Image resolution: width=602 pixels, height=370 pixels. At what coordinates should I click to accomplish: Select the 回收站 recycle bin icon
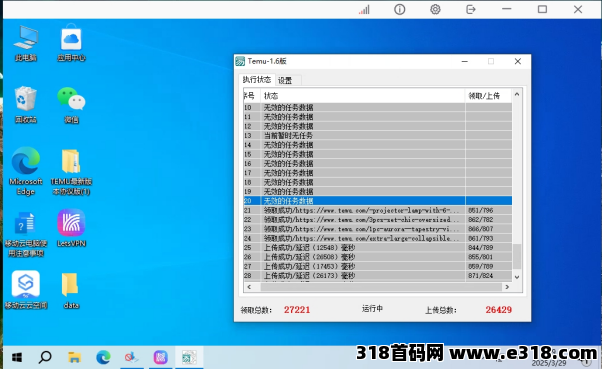26,104
